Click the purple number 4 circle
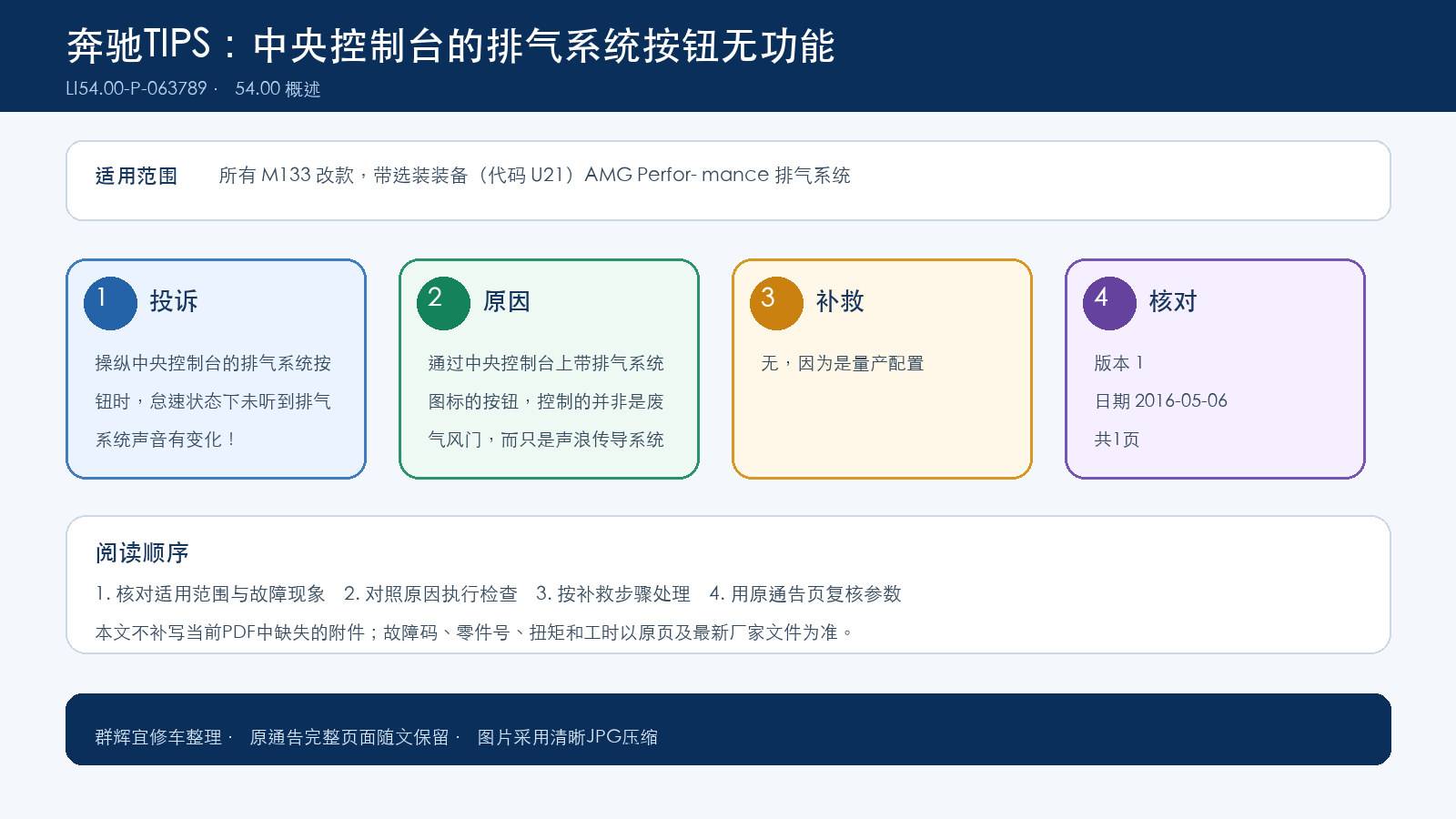This screenshot has height=819, width=1456. click(x=1109, y=303)
